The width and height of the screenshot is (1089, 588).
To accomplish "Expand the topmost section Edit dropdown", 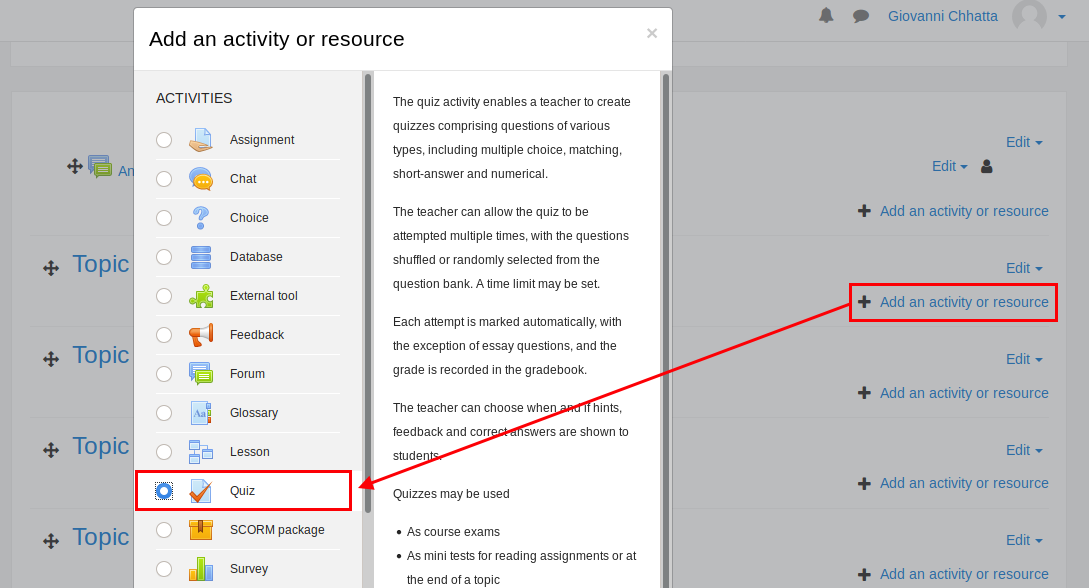I will click(1024, 142).
